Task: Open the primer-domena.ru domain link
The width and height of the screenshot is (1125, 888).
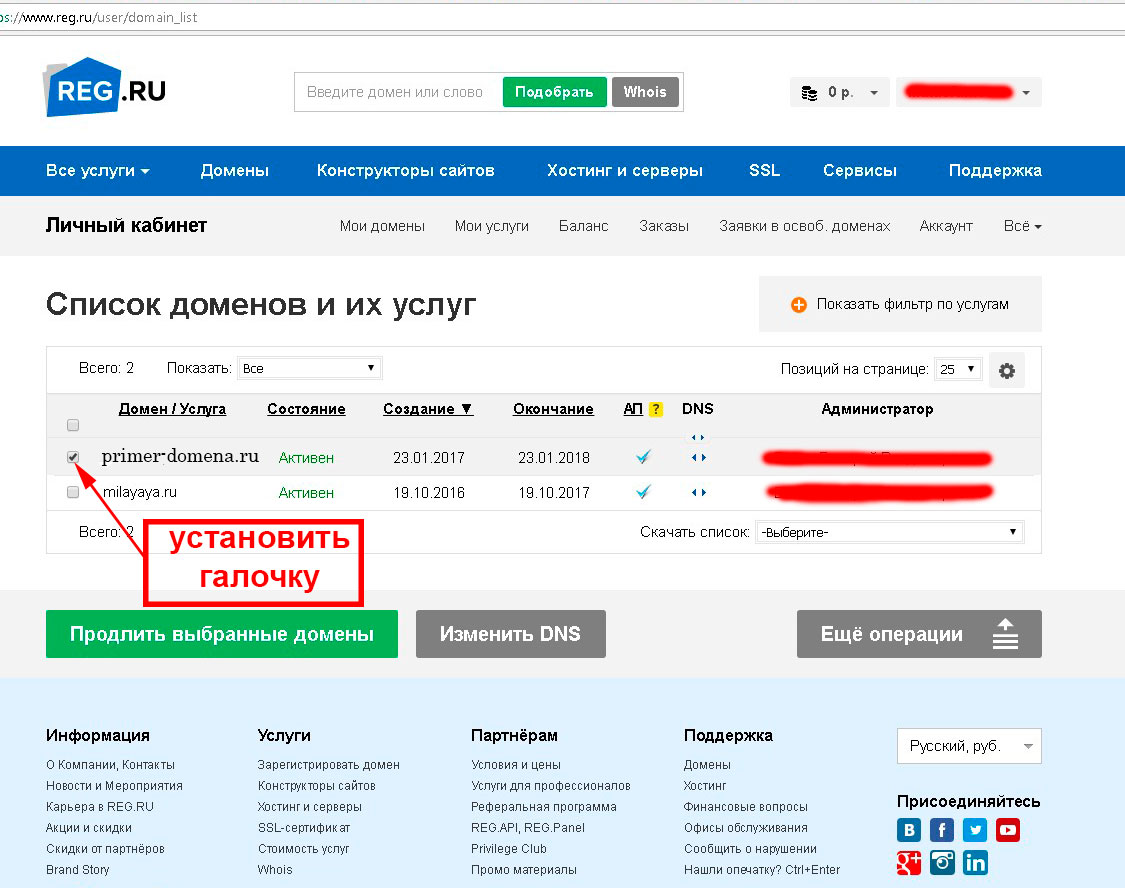Action: 180,456
